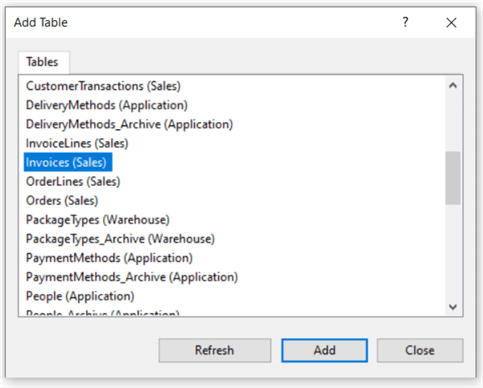Choose PackageTypes_Archive (Warehouse) entry

pos(120,239)
